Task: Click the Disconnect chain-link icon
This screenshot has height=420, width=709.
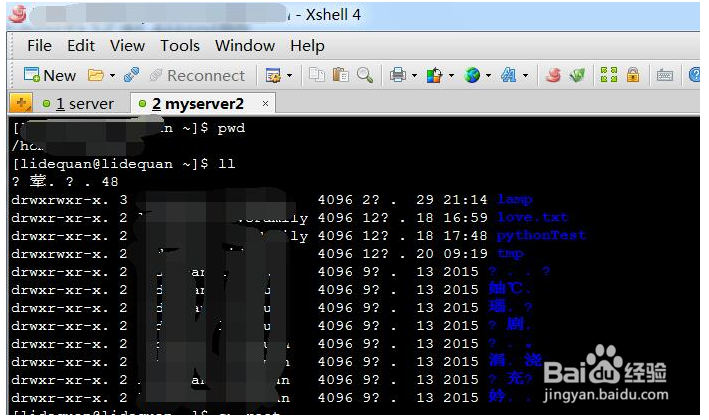Action: pos(131,75)
